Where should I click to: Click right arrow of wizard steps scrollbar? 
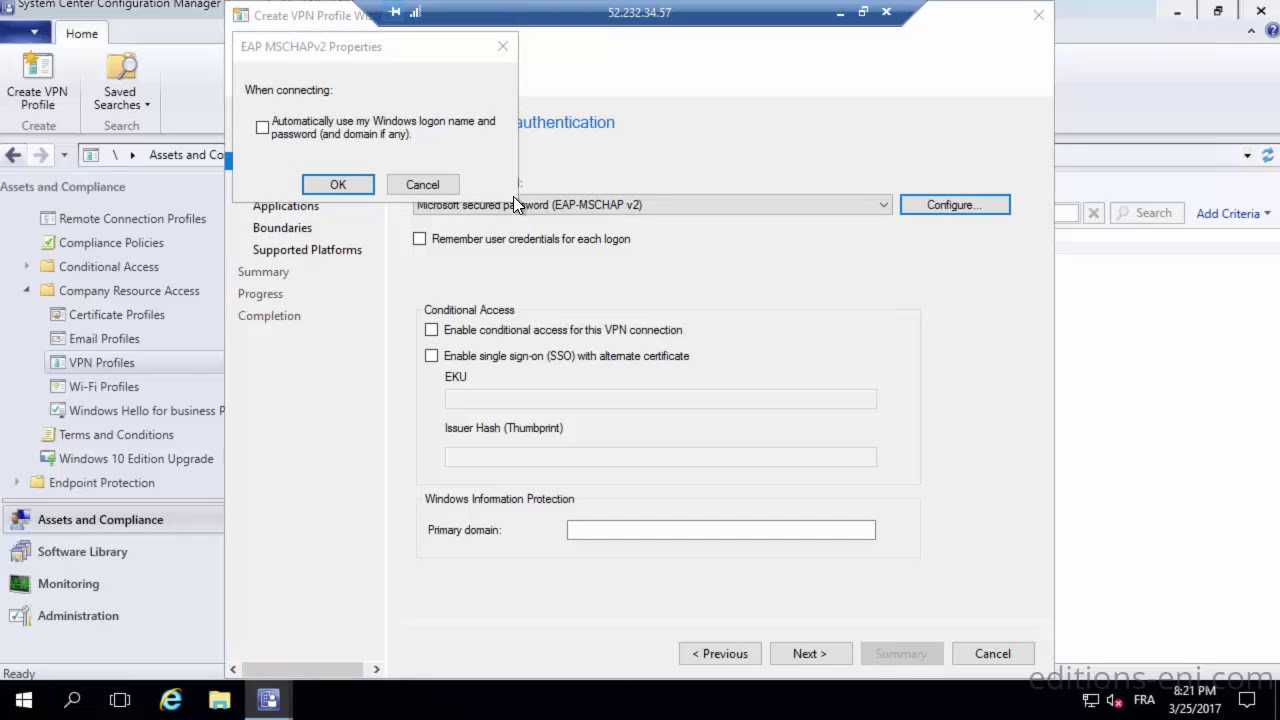coord(376,670)
